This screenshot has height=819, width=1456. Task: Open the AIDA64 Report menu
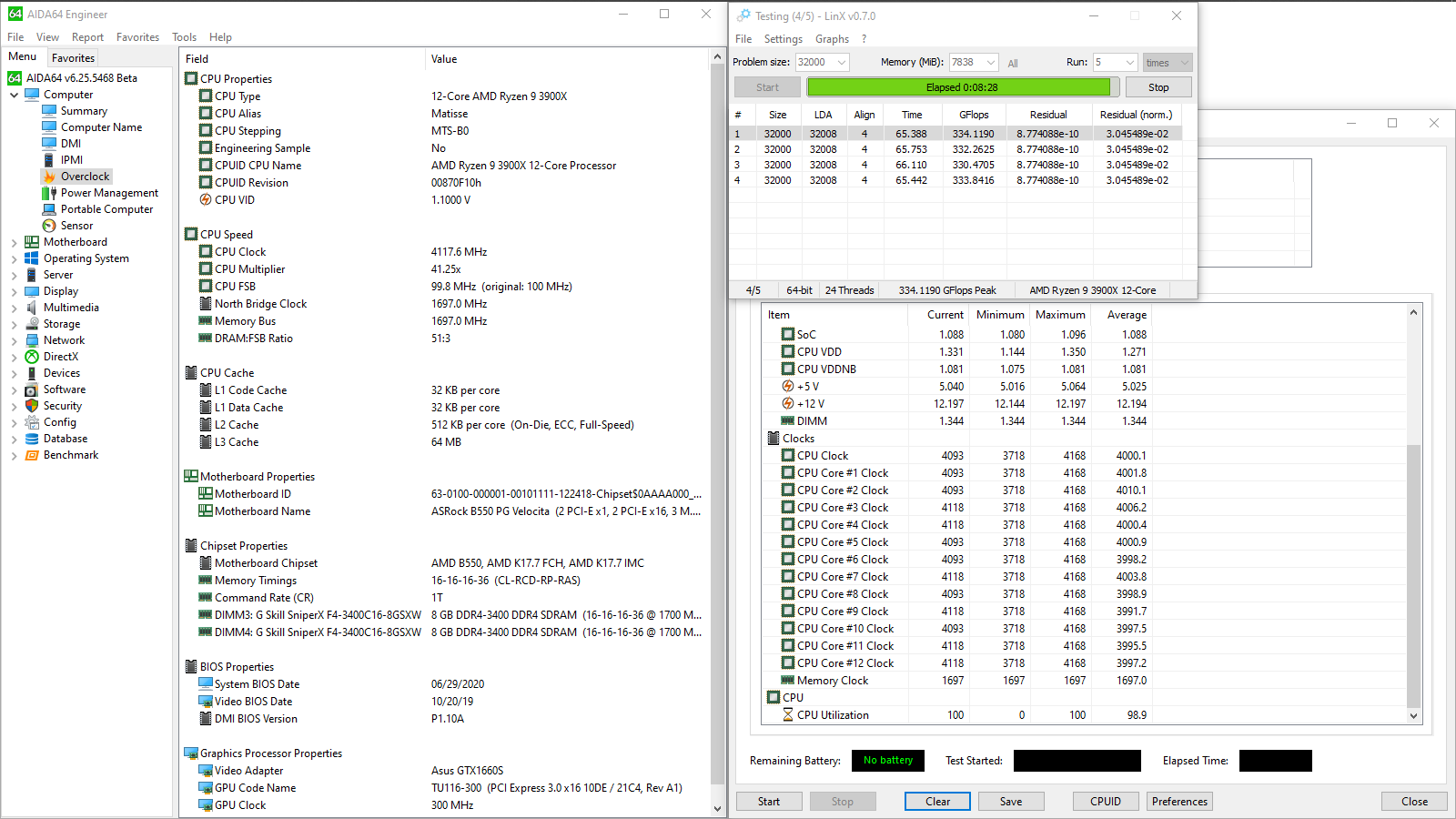click(x=87, y=37)
